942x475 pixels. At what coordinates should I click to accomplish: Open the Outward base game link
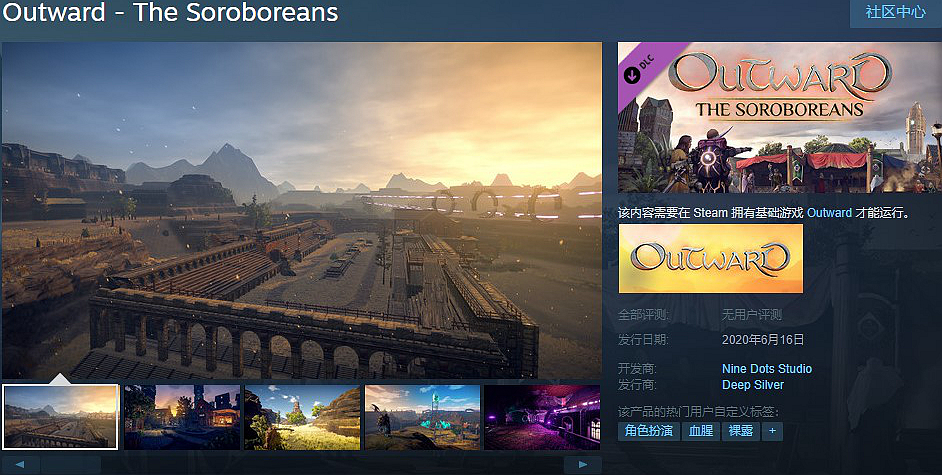829,213
